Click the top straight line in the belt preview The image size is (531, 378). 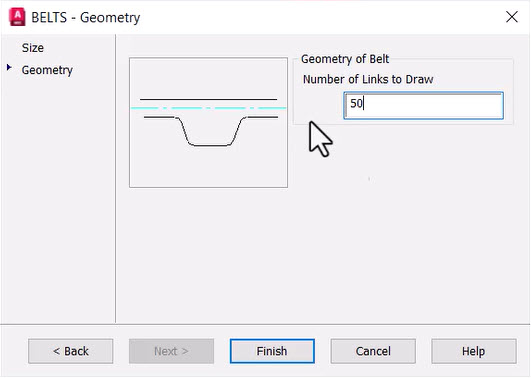coord(208,99)
